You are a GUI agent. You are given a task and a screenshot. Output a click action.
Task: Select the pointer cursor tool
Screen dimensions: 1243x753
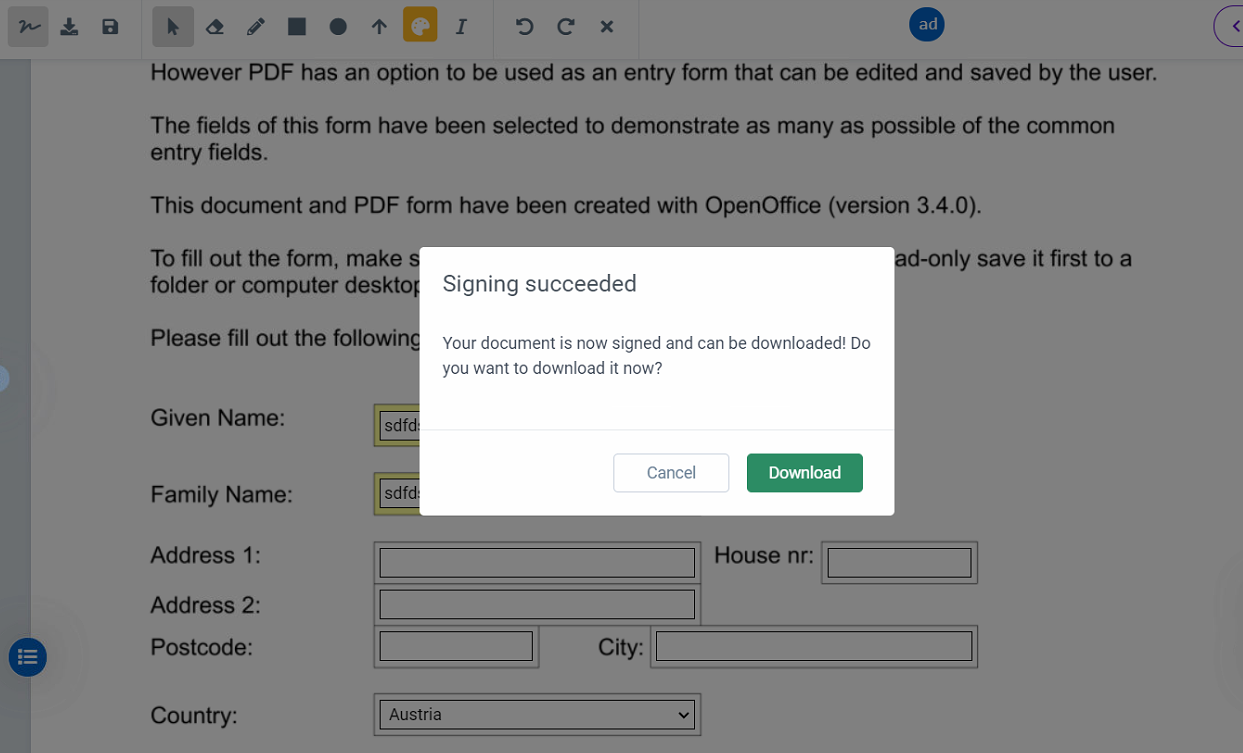coord(173,27)
